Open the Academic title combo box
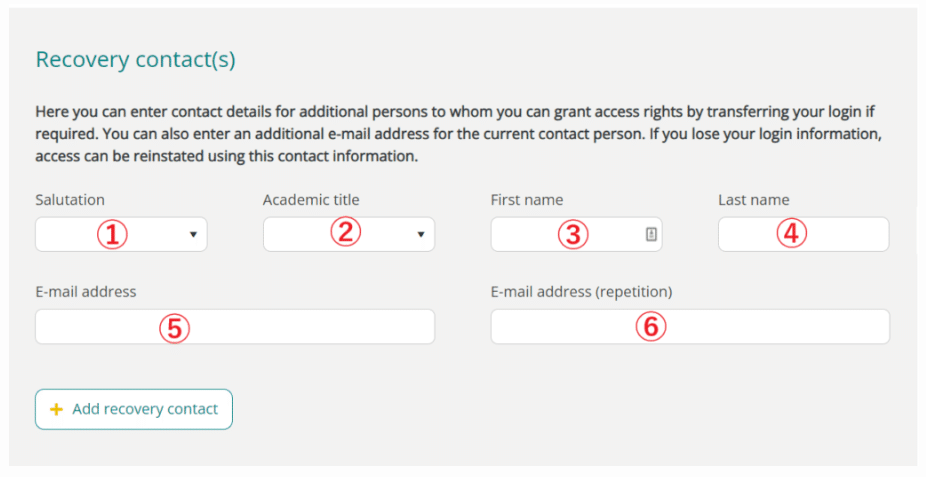Viewport: 926px width, 477px height. pyautogui.click(x=349, y=234)
